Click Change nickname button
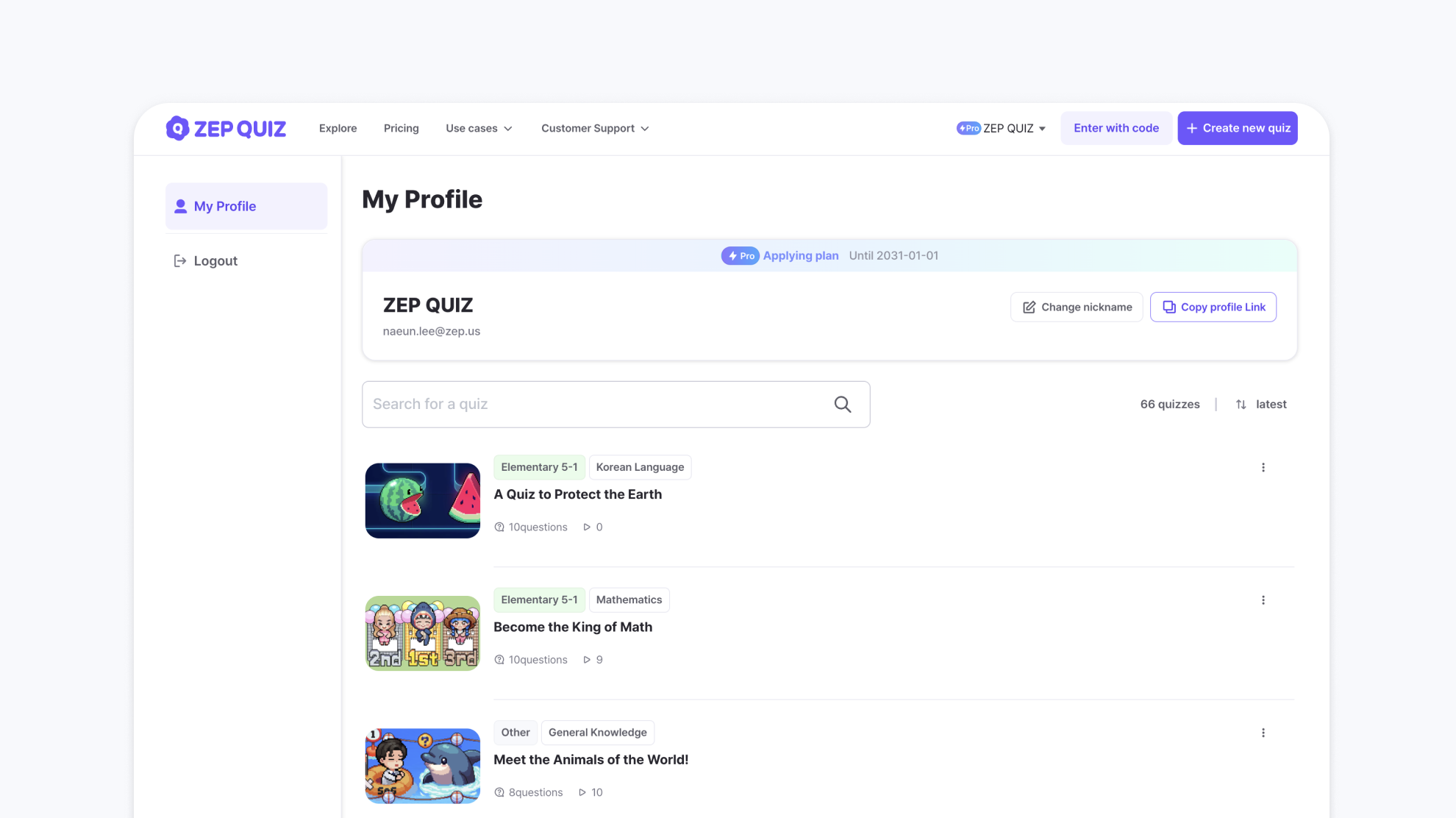 1077,307
